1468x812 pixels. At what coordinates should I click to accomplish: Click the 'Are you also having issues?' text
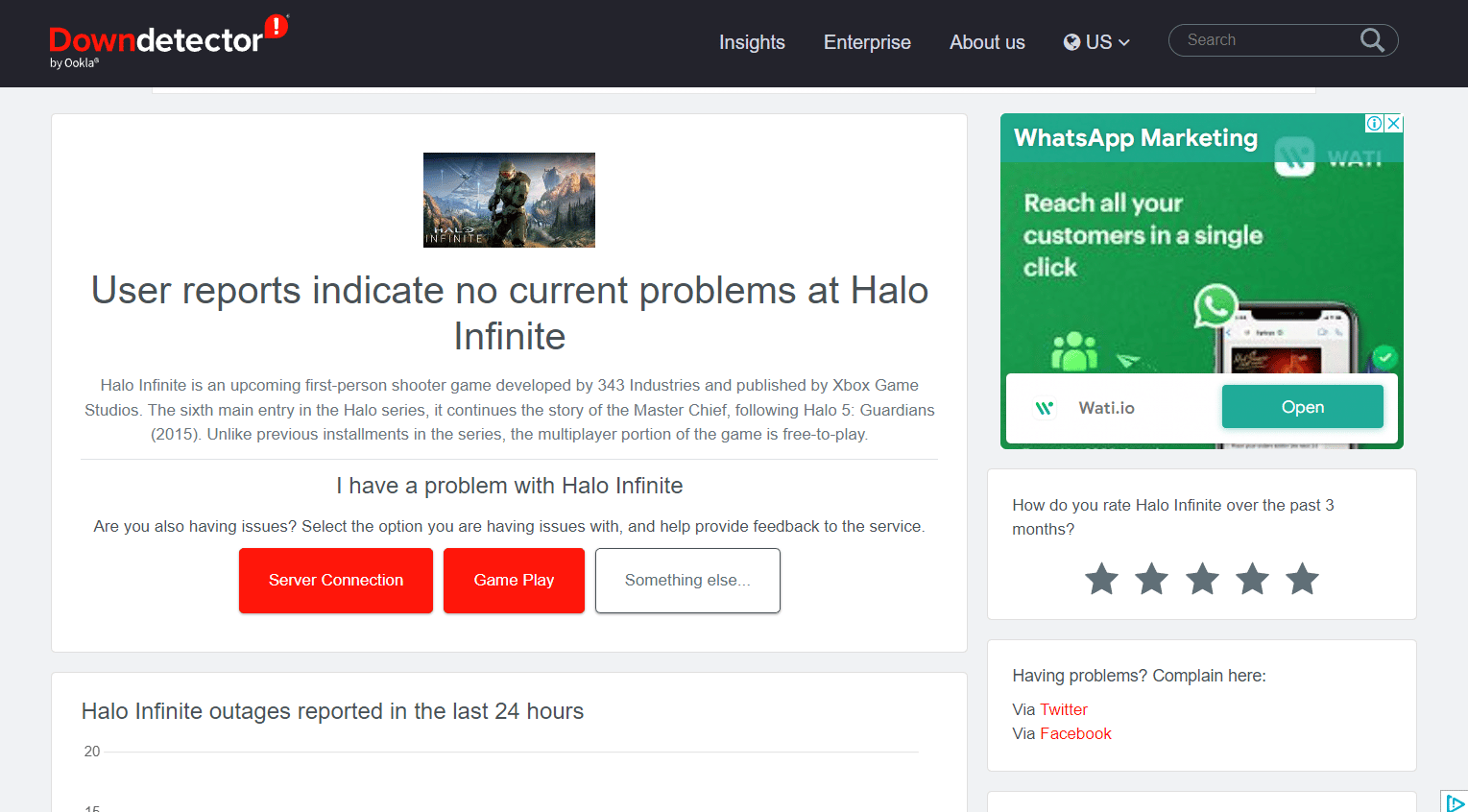click(x=510, y=526)
